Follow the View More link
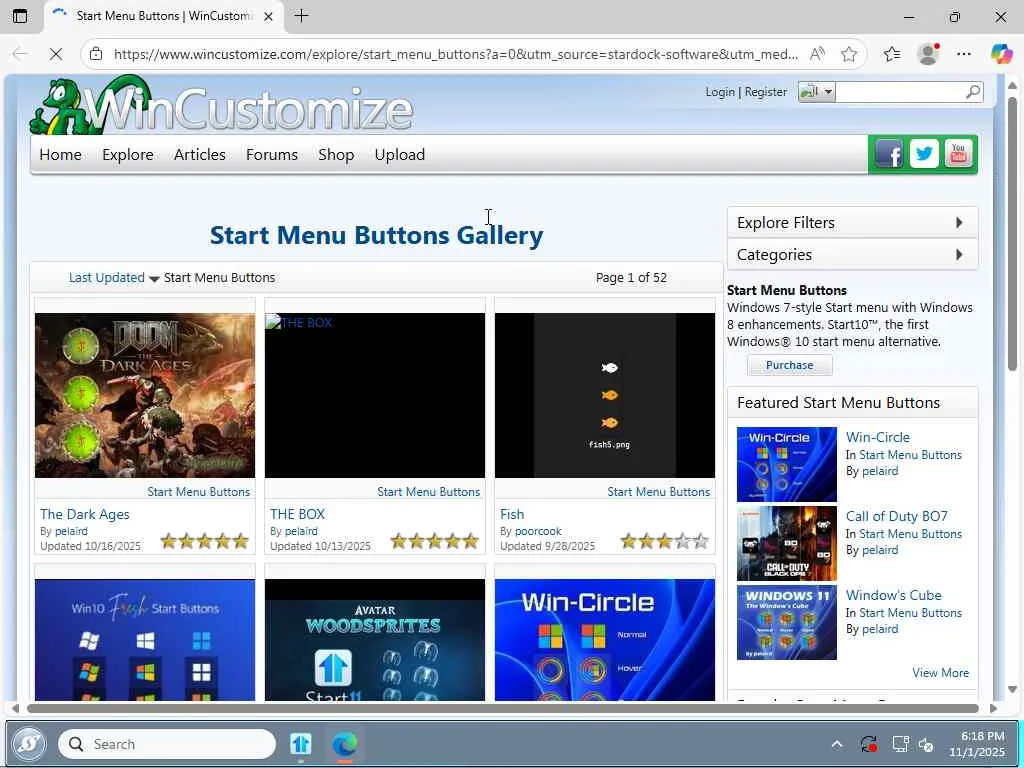Viewport: 1024px width, 768px height. pyautogui.click(x=940, y=673)
